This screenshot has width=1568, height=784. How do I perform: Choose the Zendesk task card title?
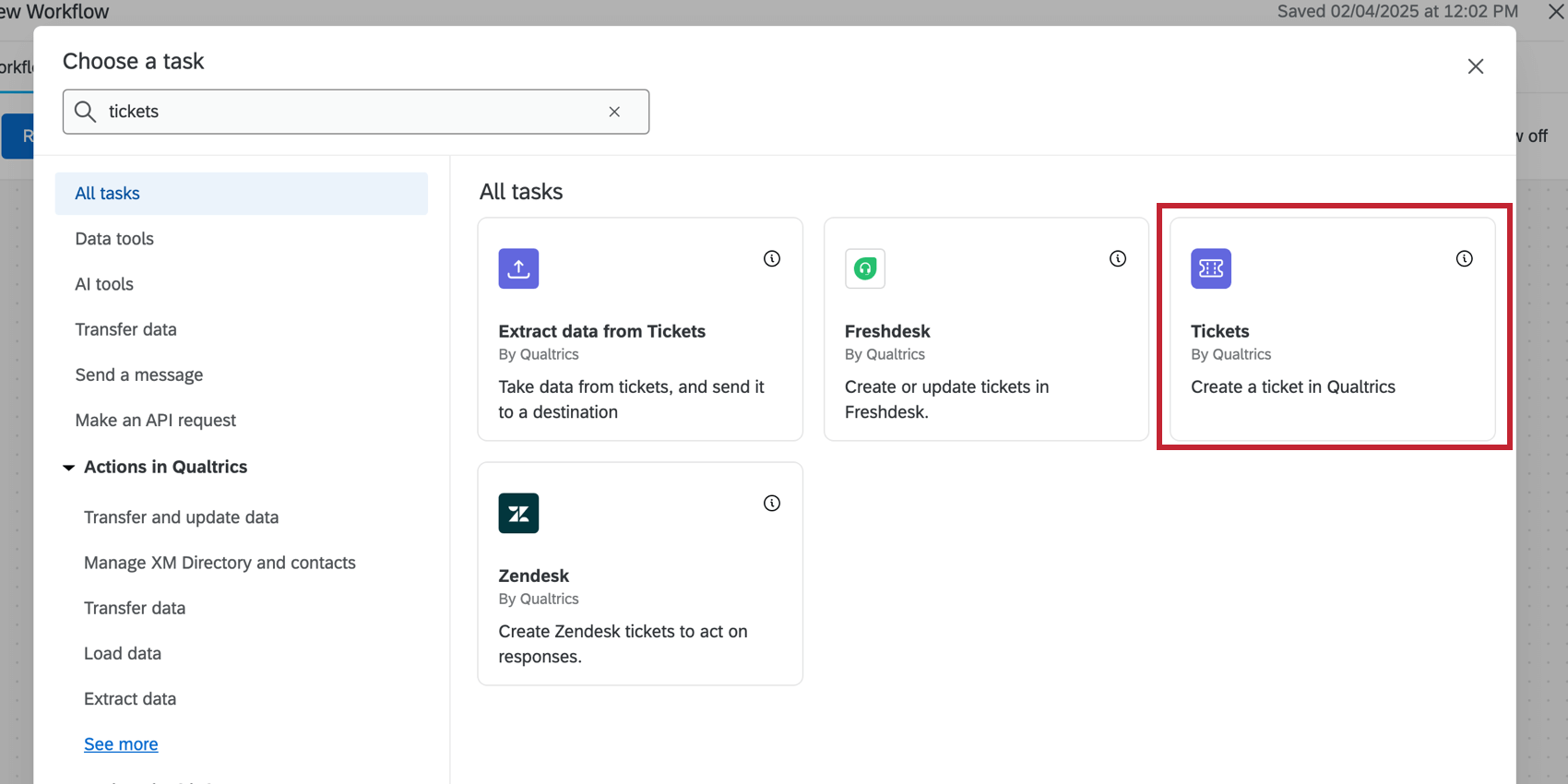(x=534, y=576)
